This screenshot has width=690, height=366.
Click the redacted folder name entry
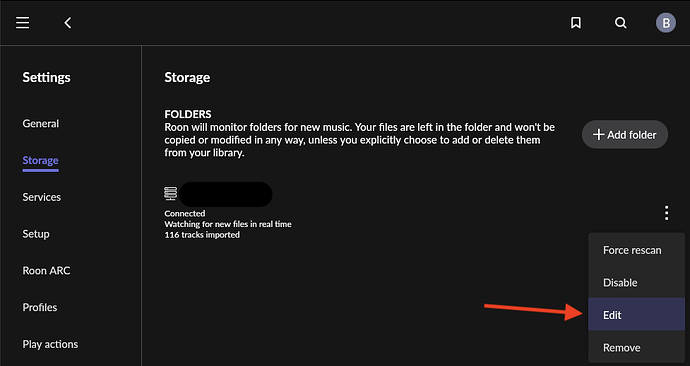tap(226, 194)
